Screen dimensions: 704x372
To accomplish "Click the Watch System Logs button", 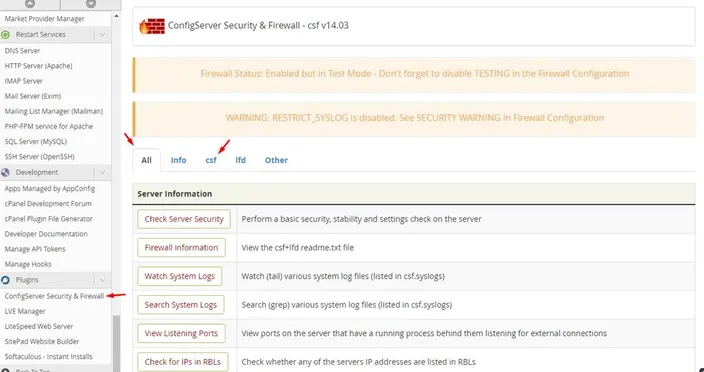I will click(x=180, y=276).
